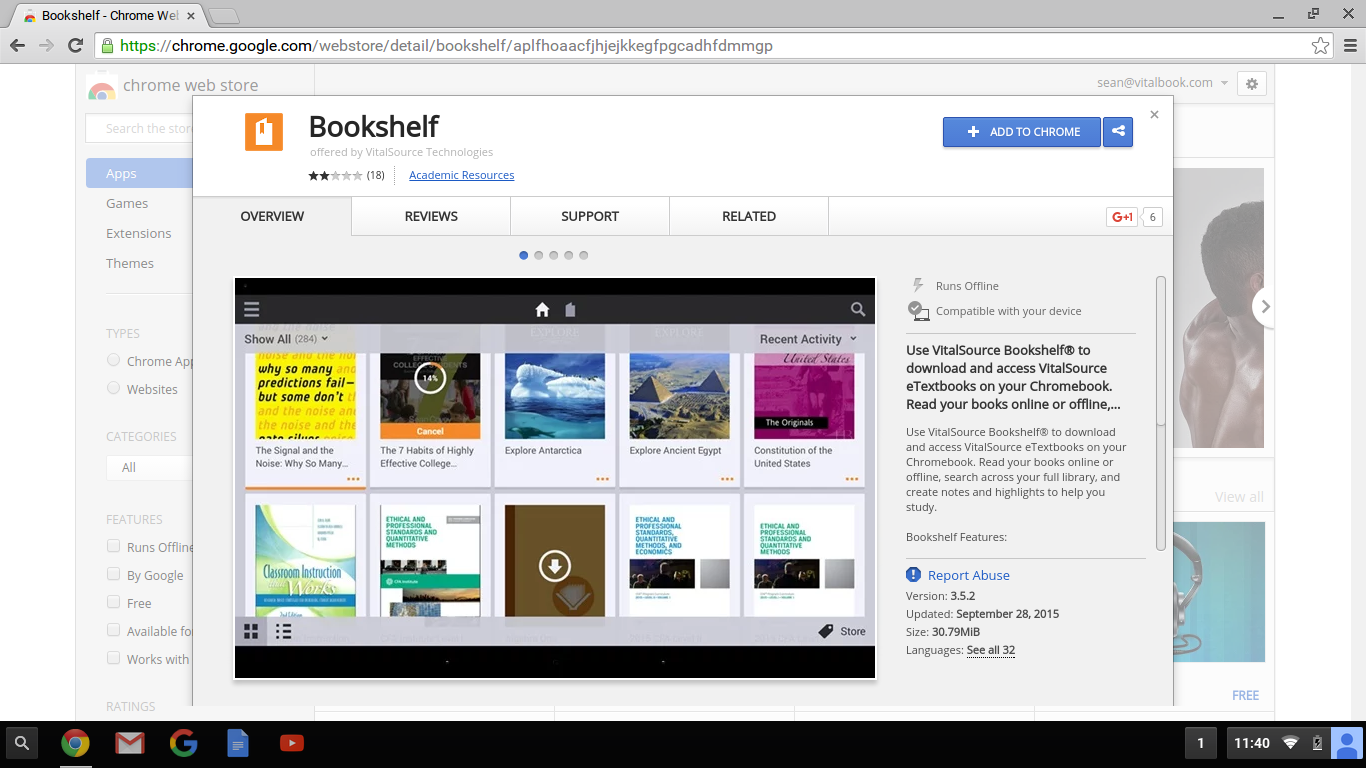Open the ChromeOS launcher search icon
The height and width of the screenshot is (768, 1366).
click(x=22, y=743)
